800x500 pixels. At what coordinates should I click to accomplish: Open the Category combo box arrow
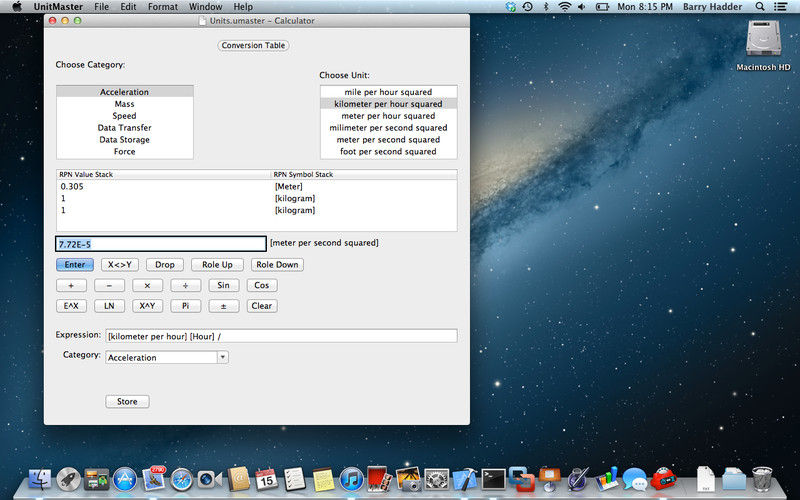222,357
